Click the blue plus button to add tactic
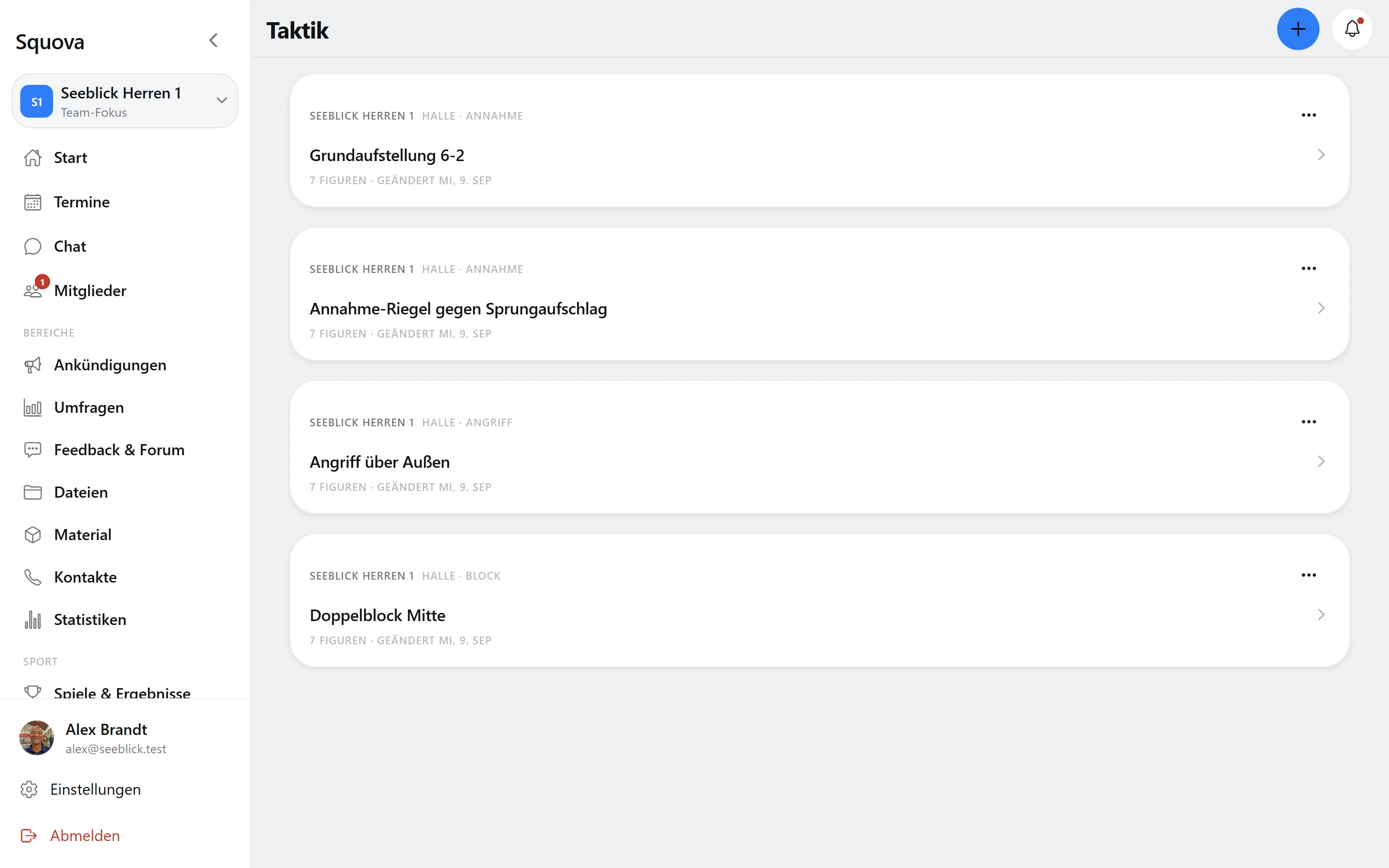Viewport: 1389px width, 868px height. tap(1298, 29)
